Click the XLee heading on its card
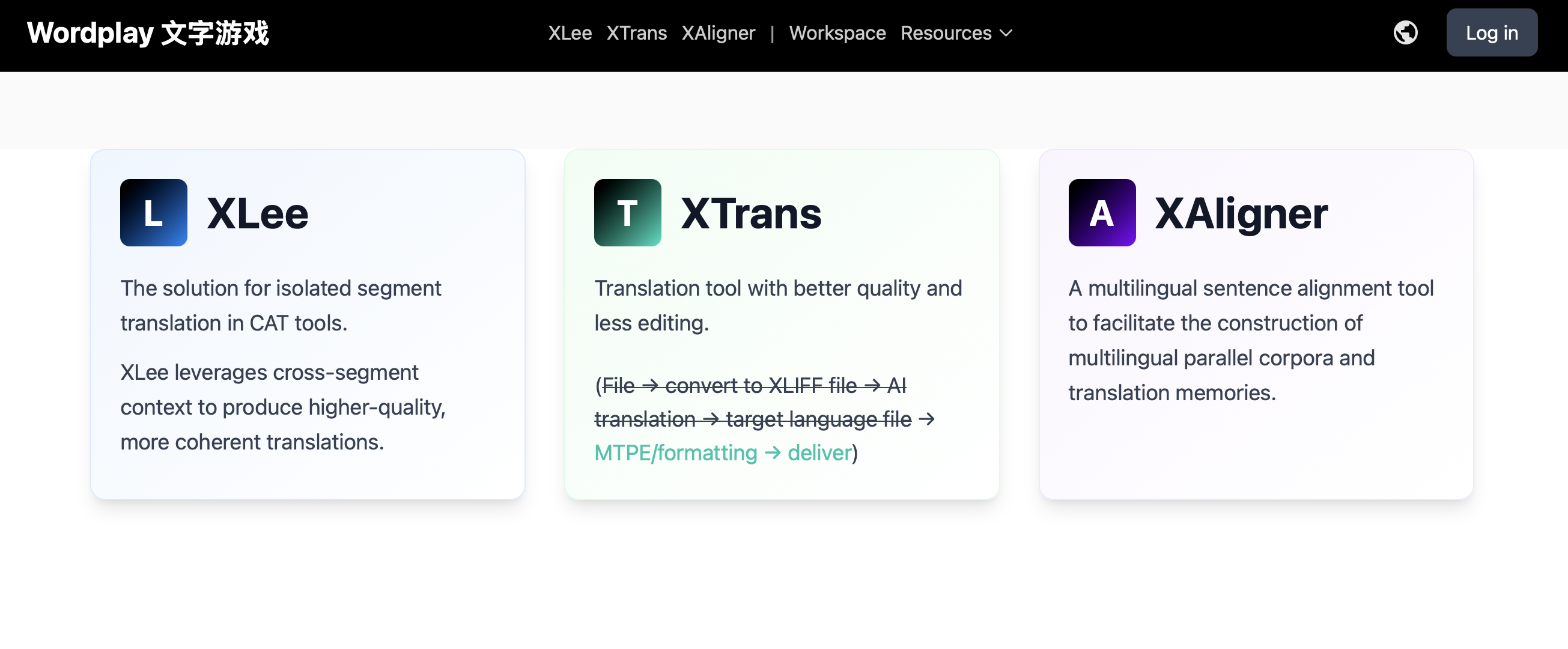The height and width of the screenshot is (649, 1568). (x=258, y=213)
